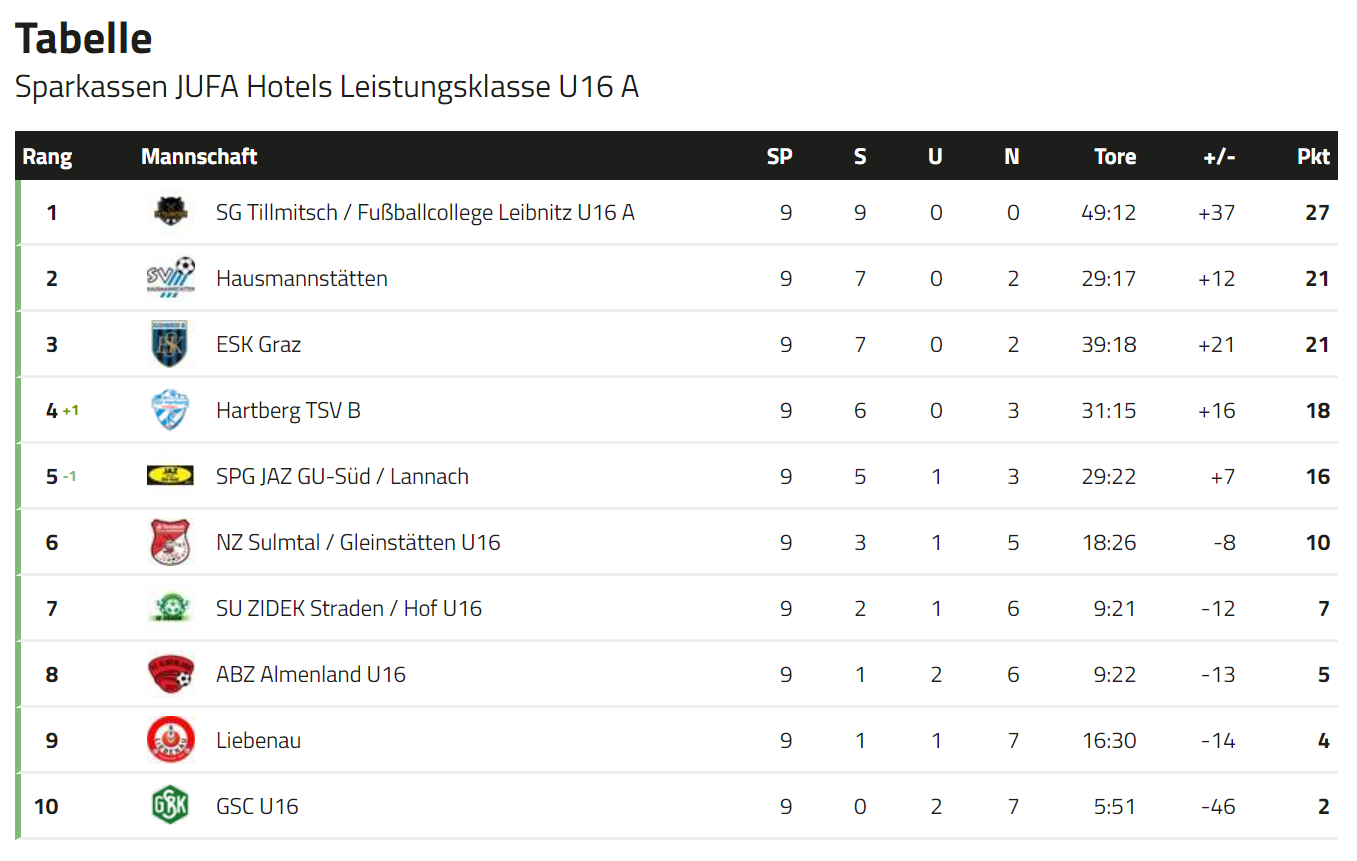Viewport: 1357px width, 861px height.
Task: Open SG Tillmitsch / Fußballcollege Leibnitz team link
Action: pos(425,212)
